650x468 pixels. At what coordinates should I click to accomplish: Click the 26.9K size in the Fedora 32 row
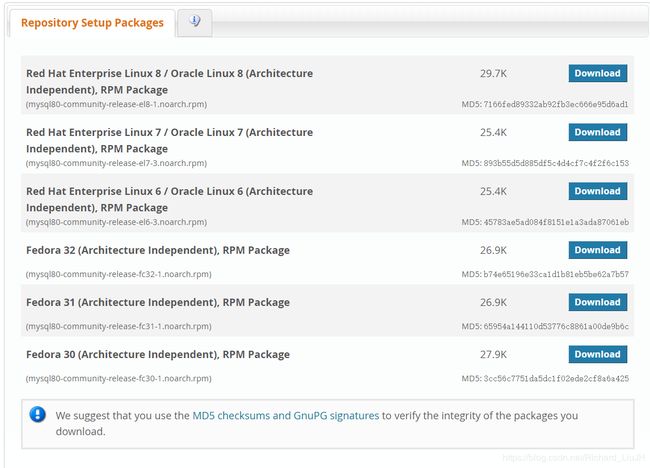[493, 250]
